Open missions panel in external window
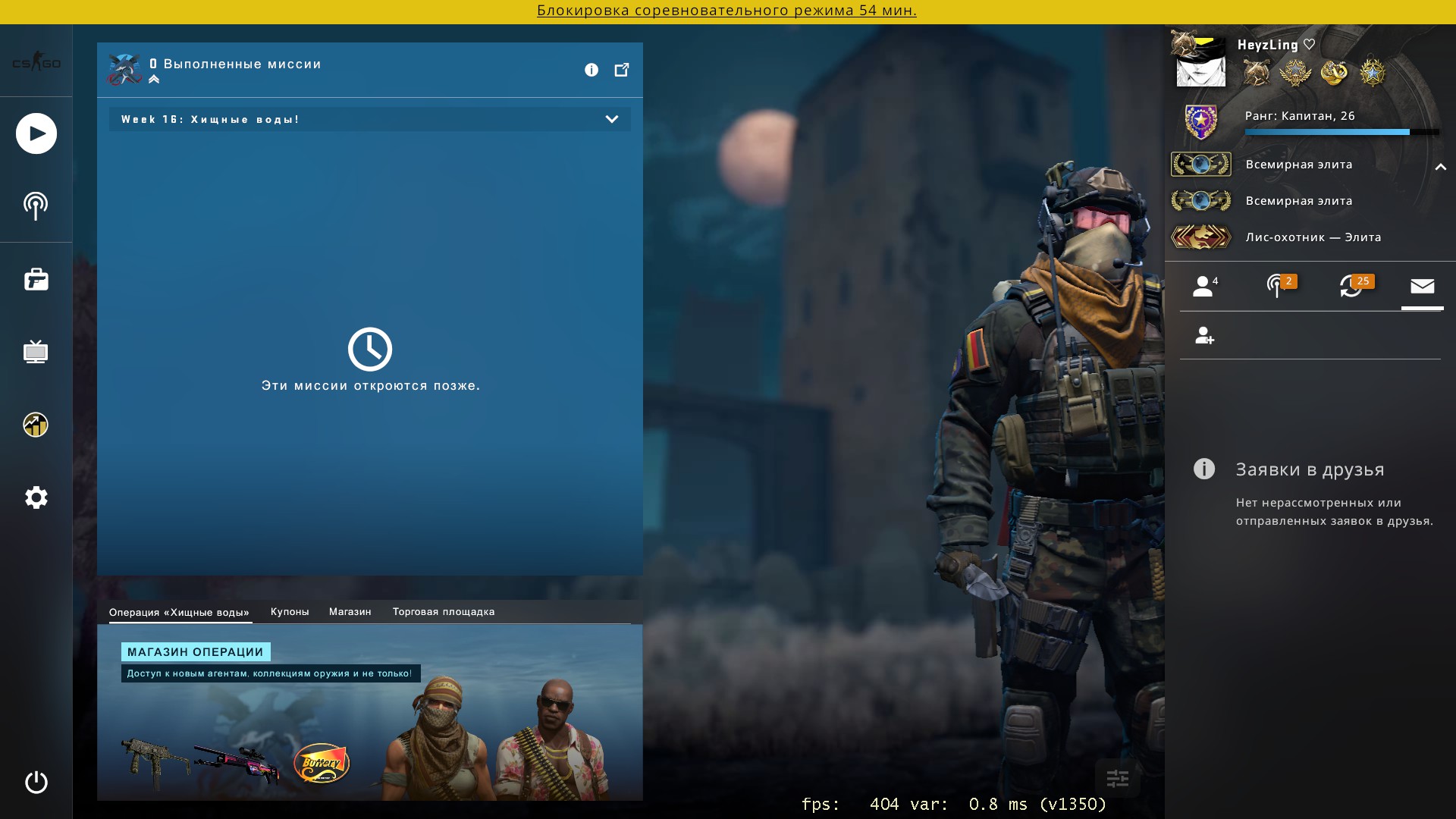Image resolution: width=1456 pixels, height=819 pixels. 622,70
